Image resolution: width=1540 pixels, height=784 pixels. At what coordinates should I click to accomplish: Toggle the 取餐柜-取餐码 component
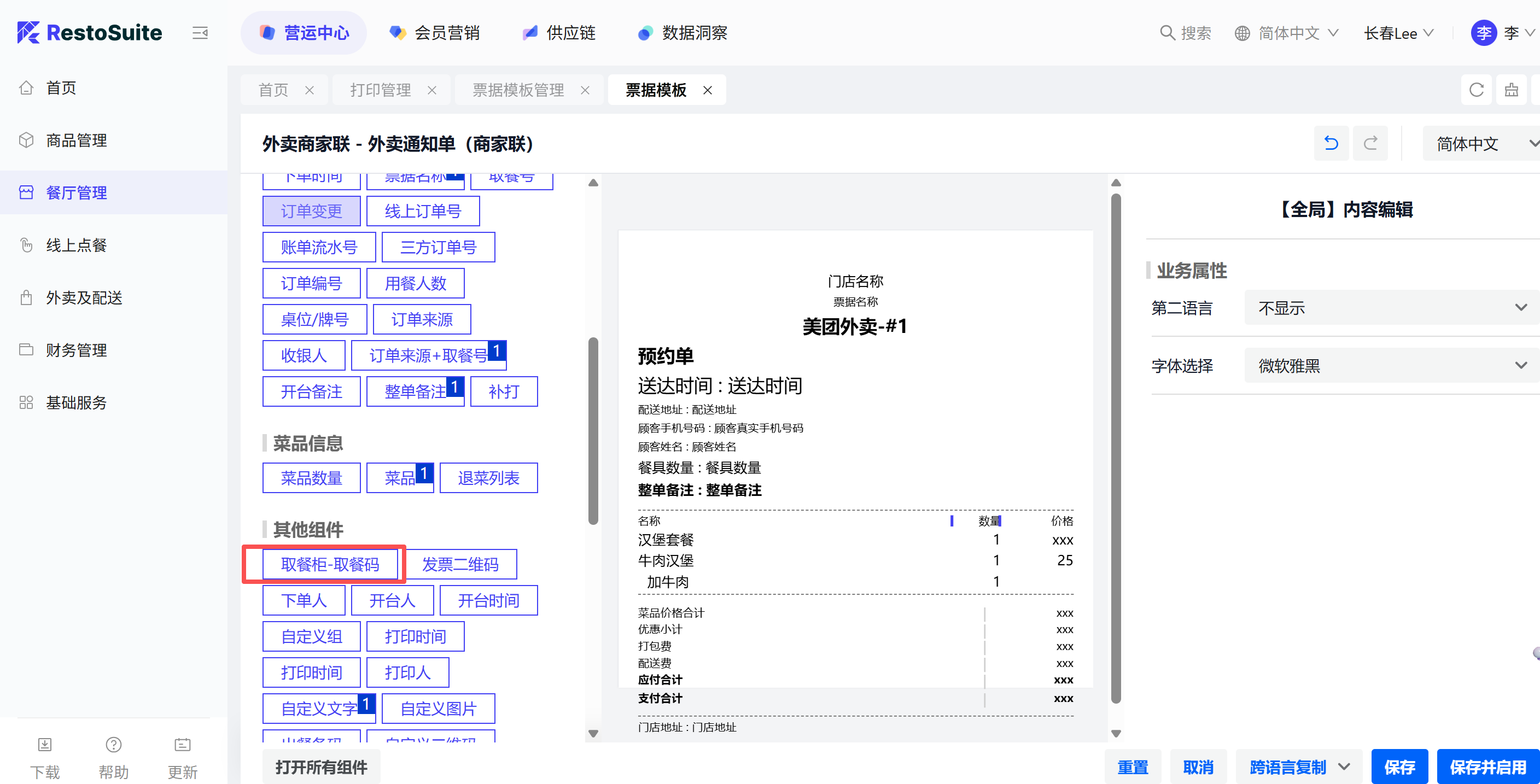[x=330, y=565]
